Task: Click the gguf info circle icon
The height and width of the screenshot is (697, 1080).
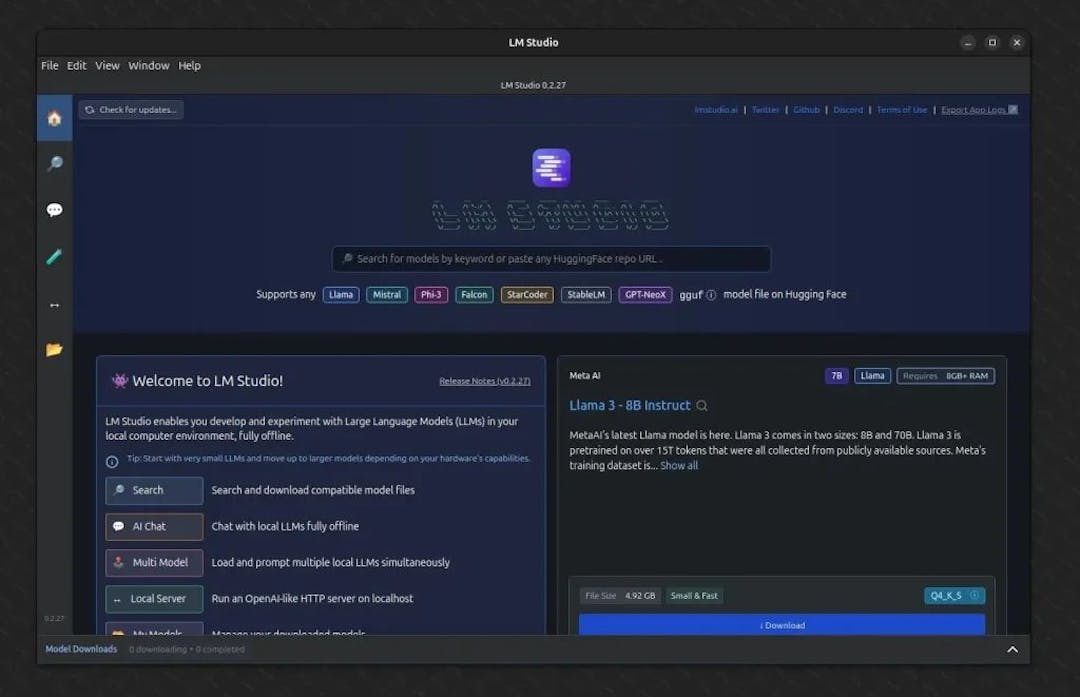Action: coord(711,295)
